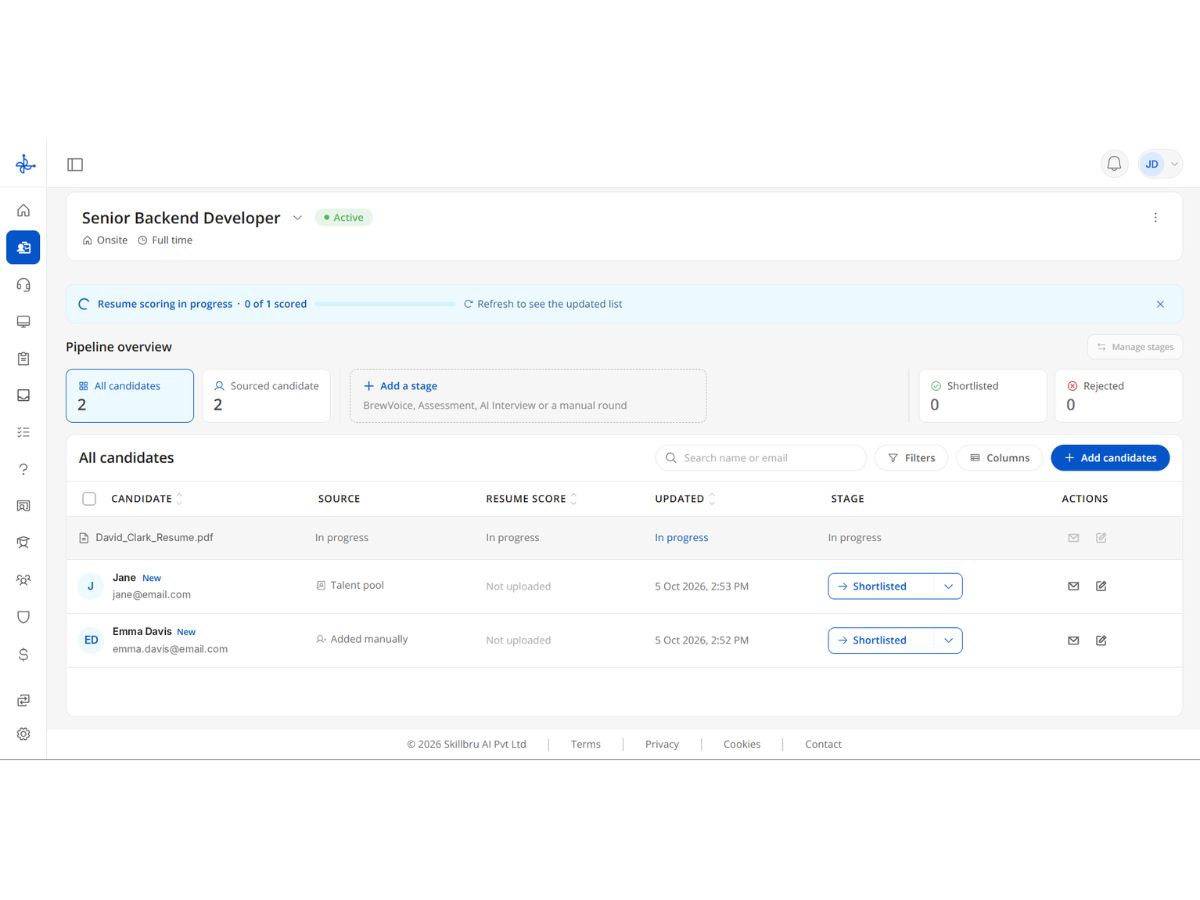Select the All candidates stage tab
The image size is (1200, 900).
pos(130,395)
